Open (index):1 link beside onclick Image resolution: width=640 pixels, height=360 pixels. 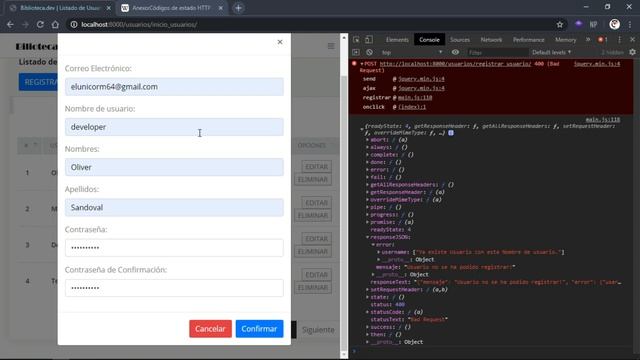tap(412, 107)
